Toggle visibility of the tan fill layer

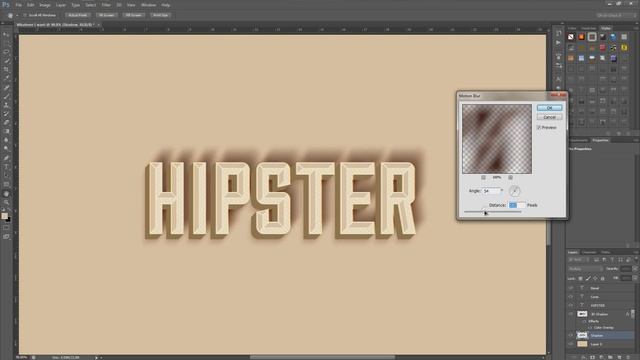pos(571,344)
